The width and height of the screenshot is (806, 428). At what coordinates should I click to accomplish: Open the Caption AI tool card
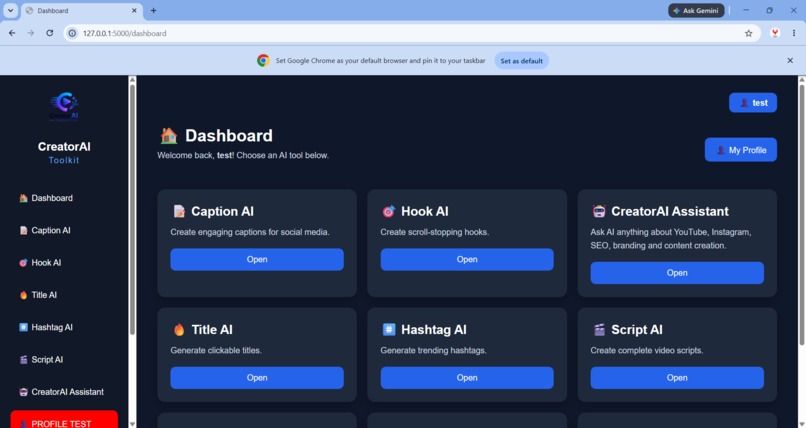[x=257, y=259]
